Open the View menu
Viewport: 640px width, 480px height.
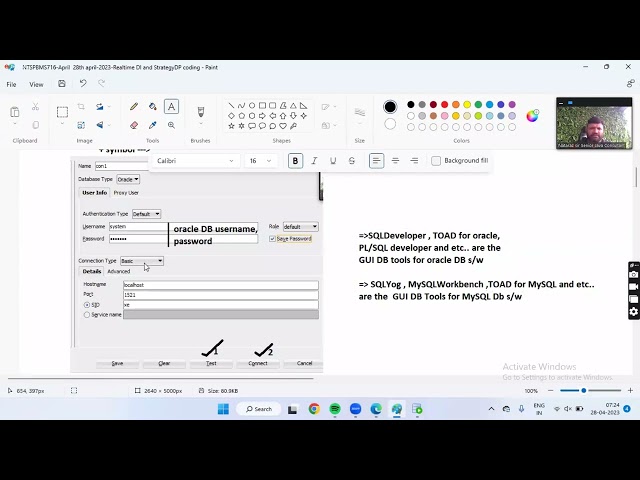click(36, 84)
